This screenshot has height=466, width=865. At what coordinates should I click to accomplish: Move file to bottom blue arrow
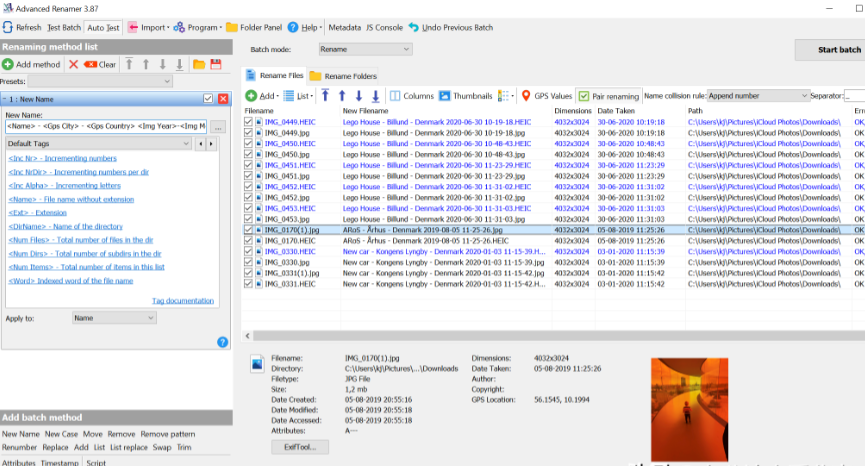coord(376,96)
